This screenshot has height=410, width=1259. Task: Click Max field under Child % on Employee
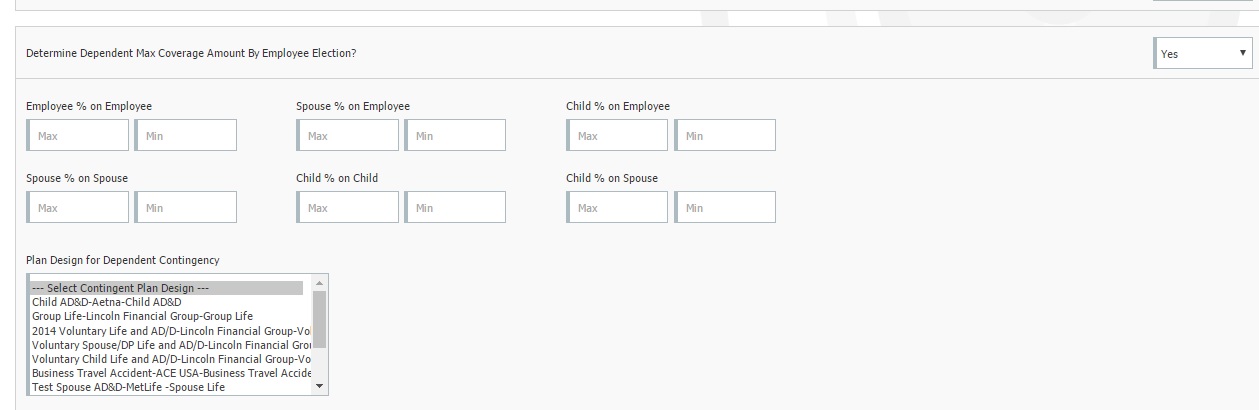(617, 135)
